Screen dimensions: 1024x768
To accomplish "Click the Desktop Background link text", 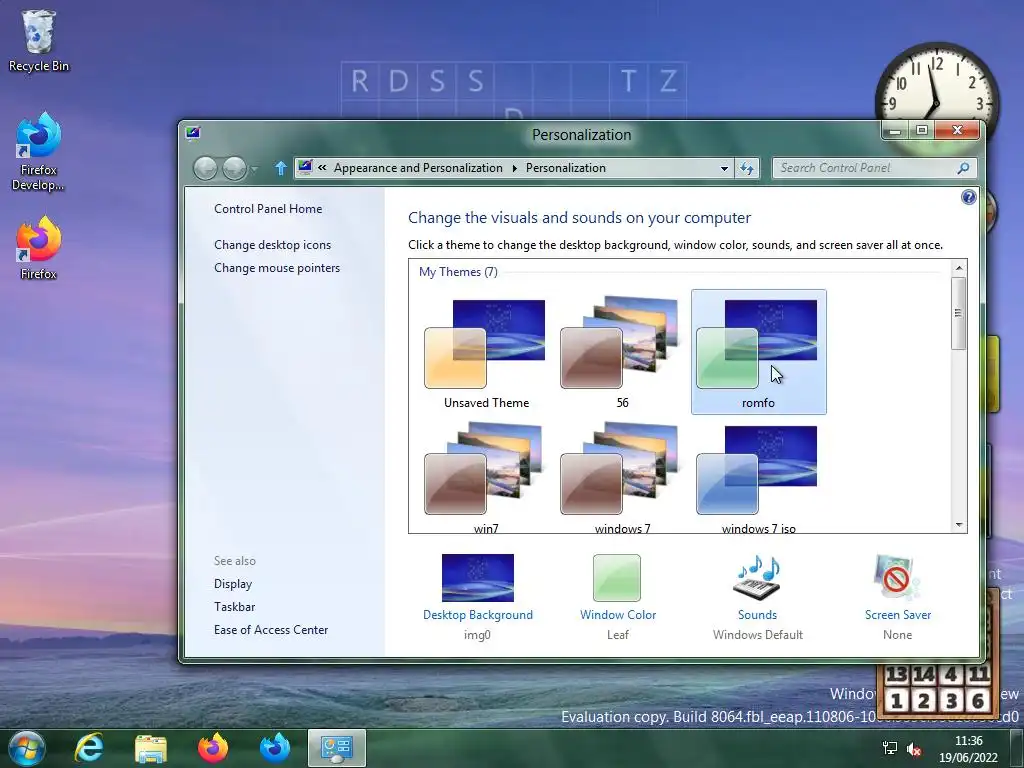I will pyautogui.click(x=477, y=615).
